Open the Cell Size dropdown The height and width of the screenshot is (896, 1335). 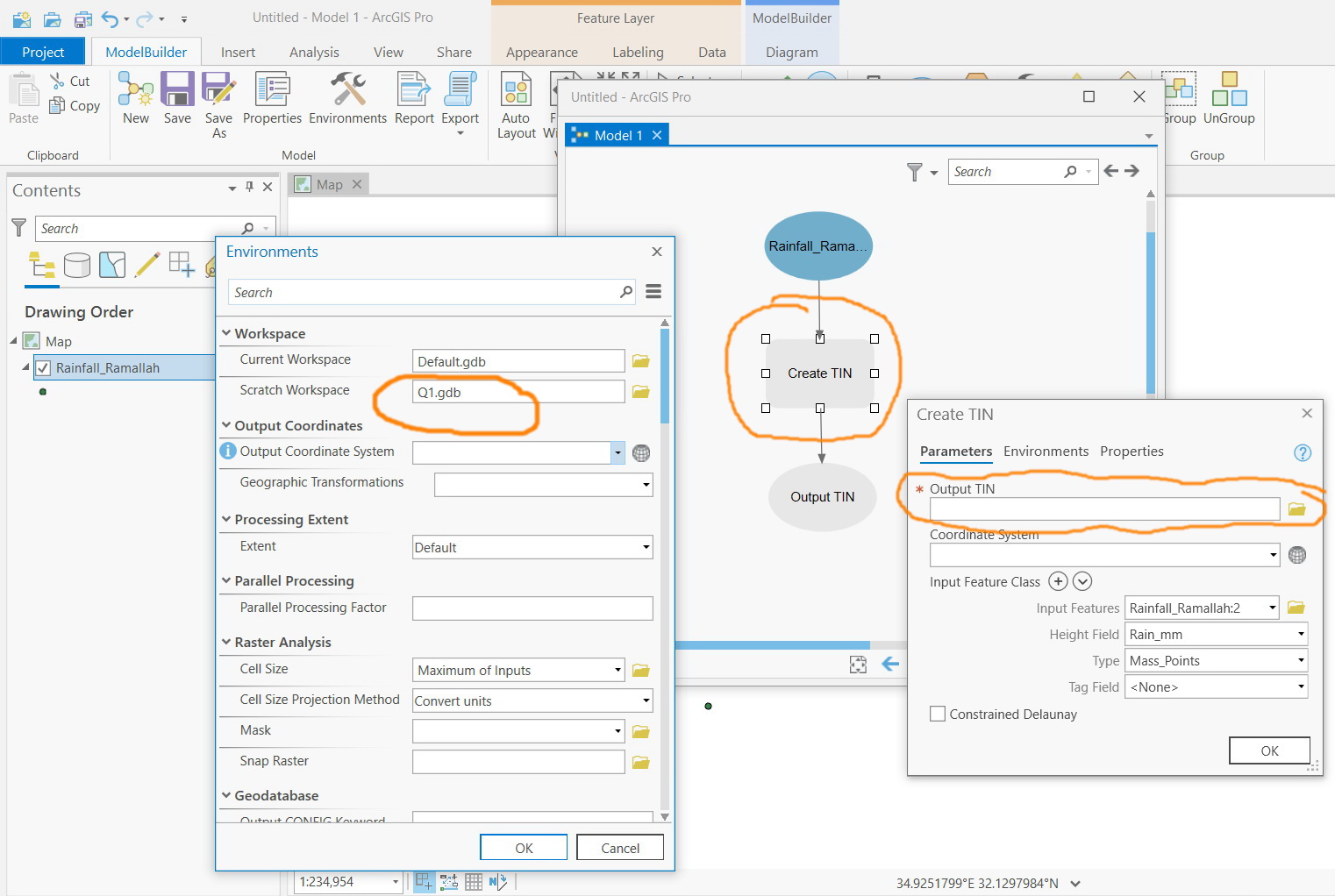pos(618,670)
